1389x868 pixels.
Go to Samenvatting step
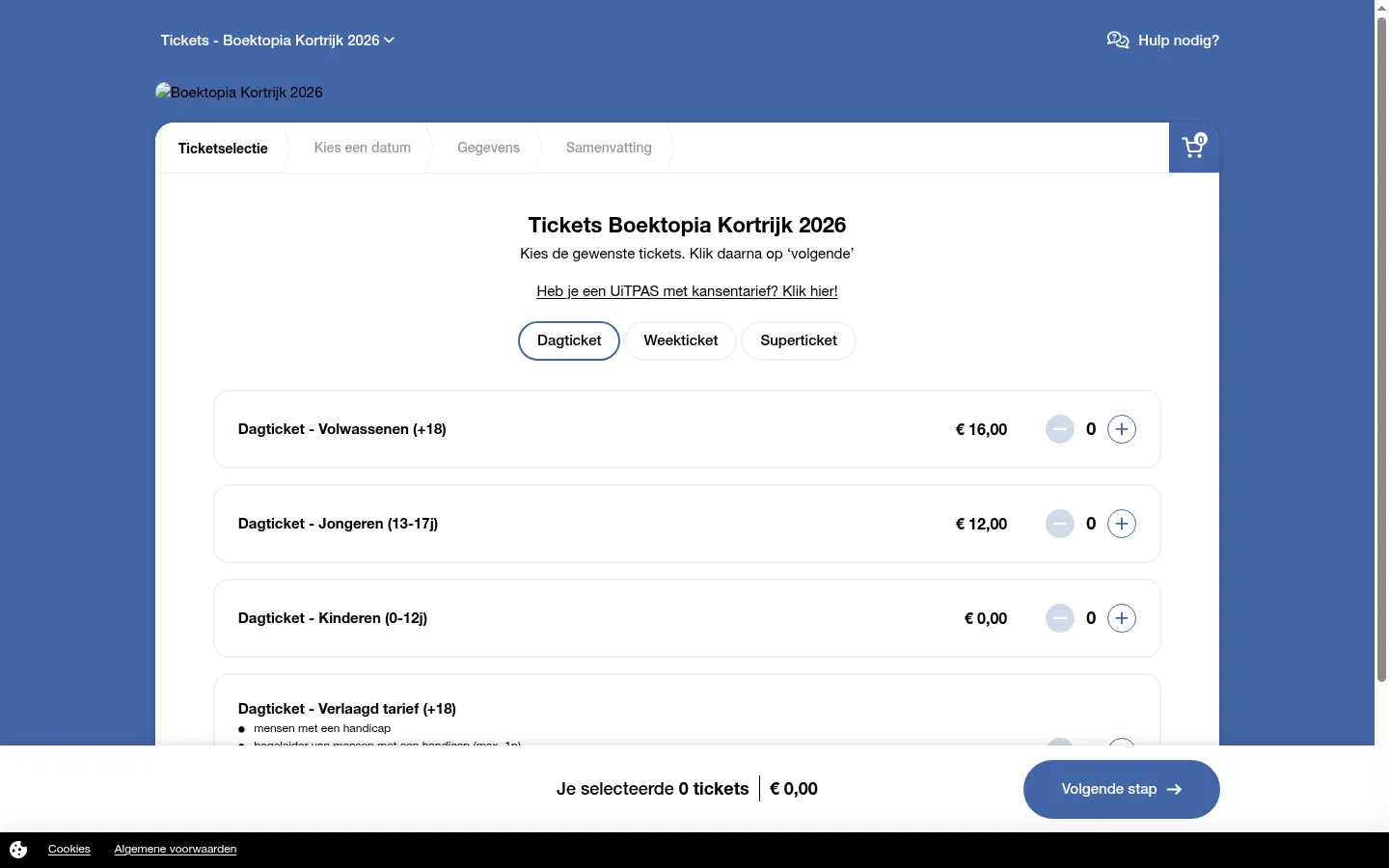pyautogui.click(x=609, y=148)
